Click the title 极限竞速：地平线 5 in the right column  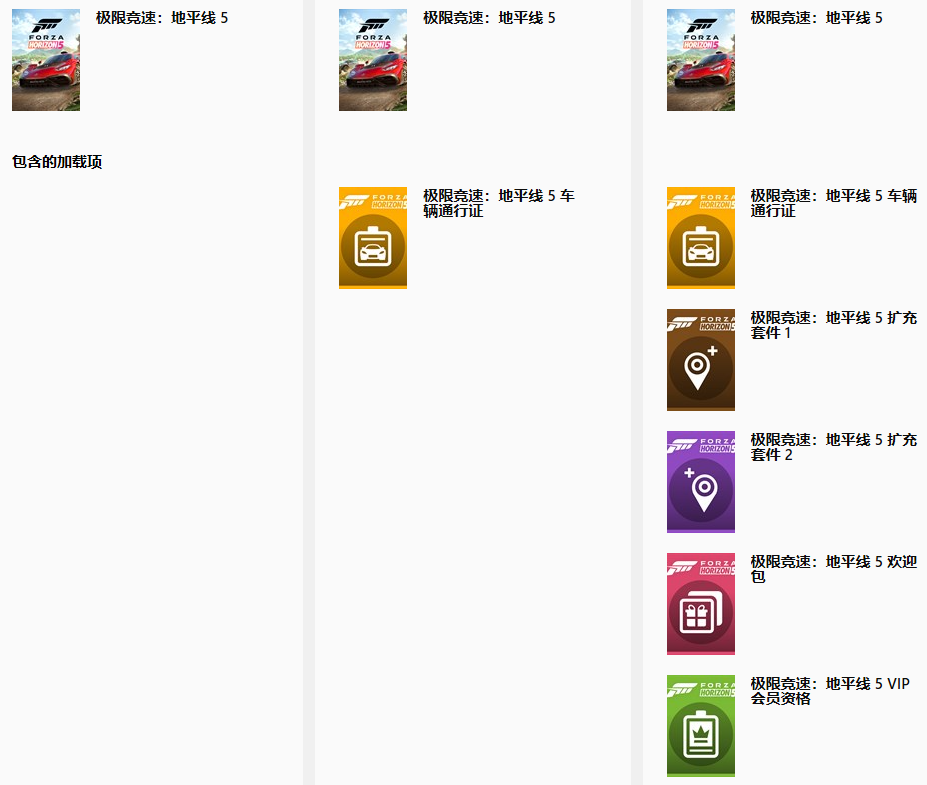tap(816, 18)
